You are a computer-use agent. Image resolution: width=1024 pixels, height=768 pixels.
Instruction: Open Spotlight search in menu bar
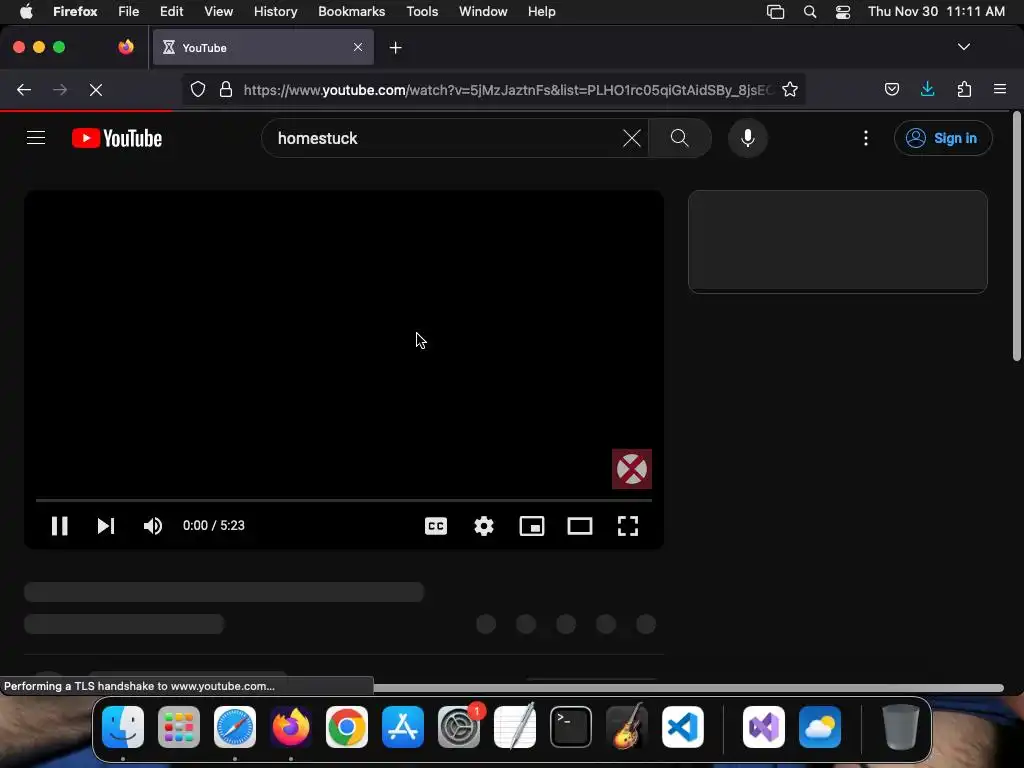(x=810, y=11)
